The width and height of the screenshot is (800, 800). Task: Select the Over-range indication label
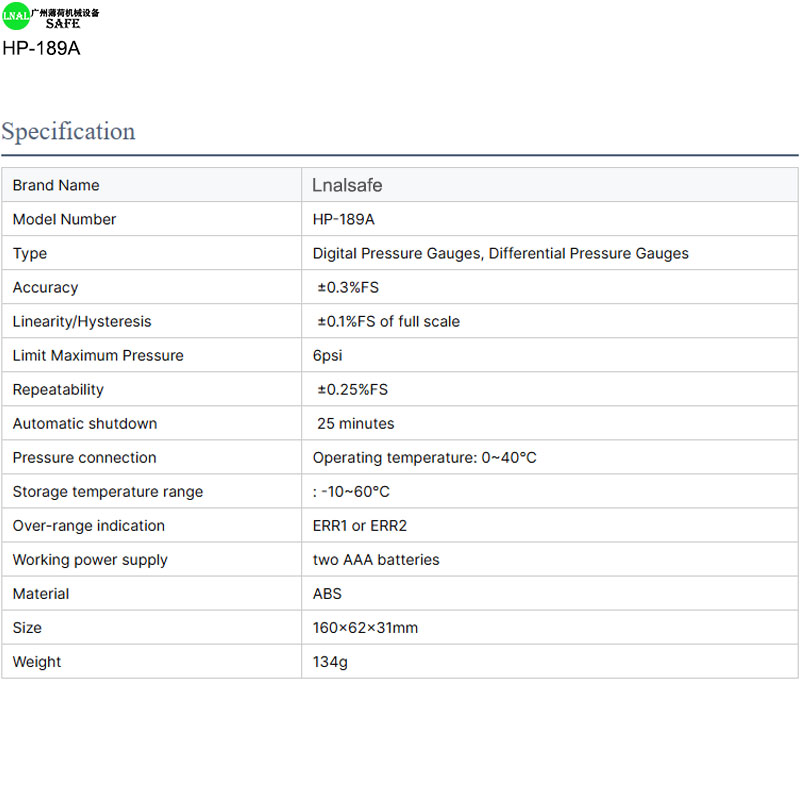coord(89,526)
